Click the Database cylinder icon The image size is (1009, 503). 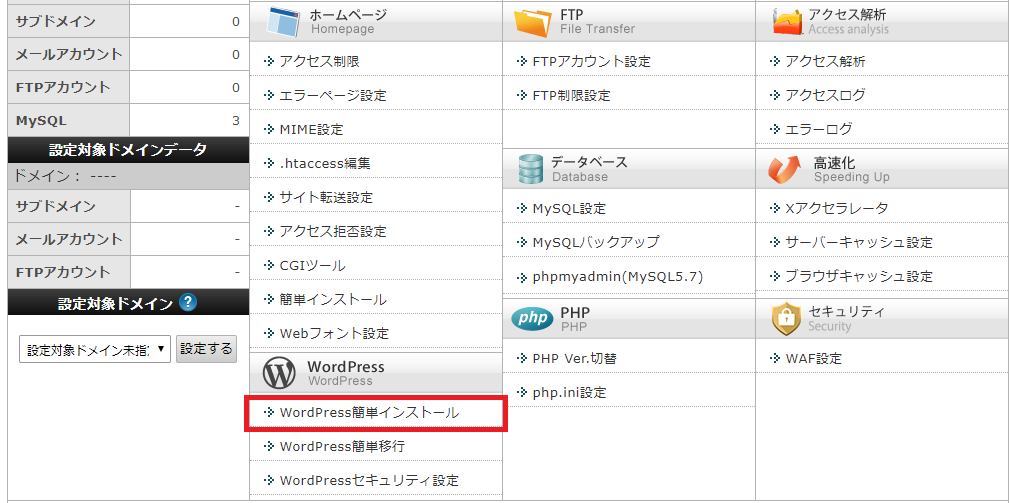(530, 169)
